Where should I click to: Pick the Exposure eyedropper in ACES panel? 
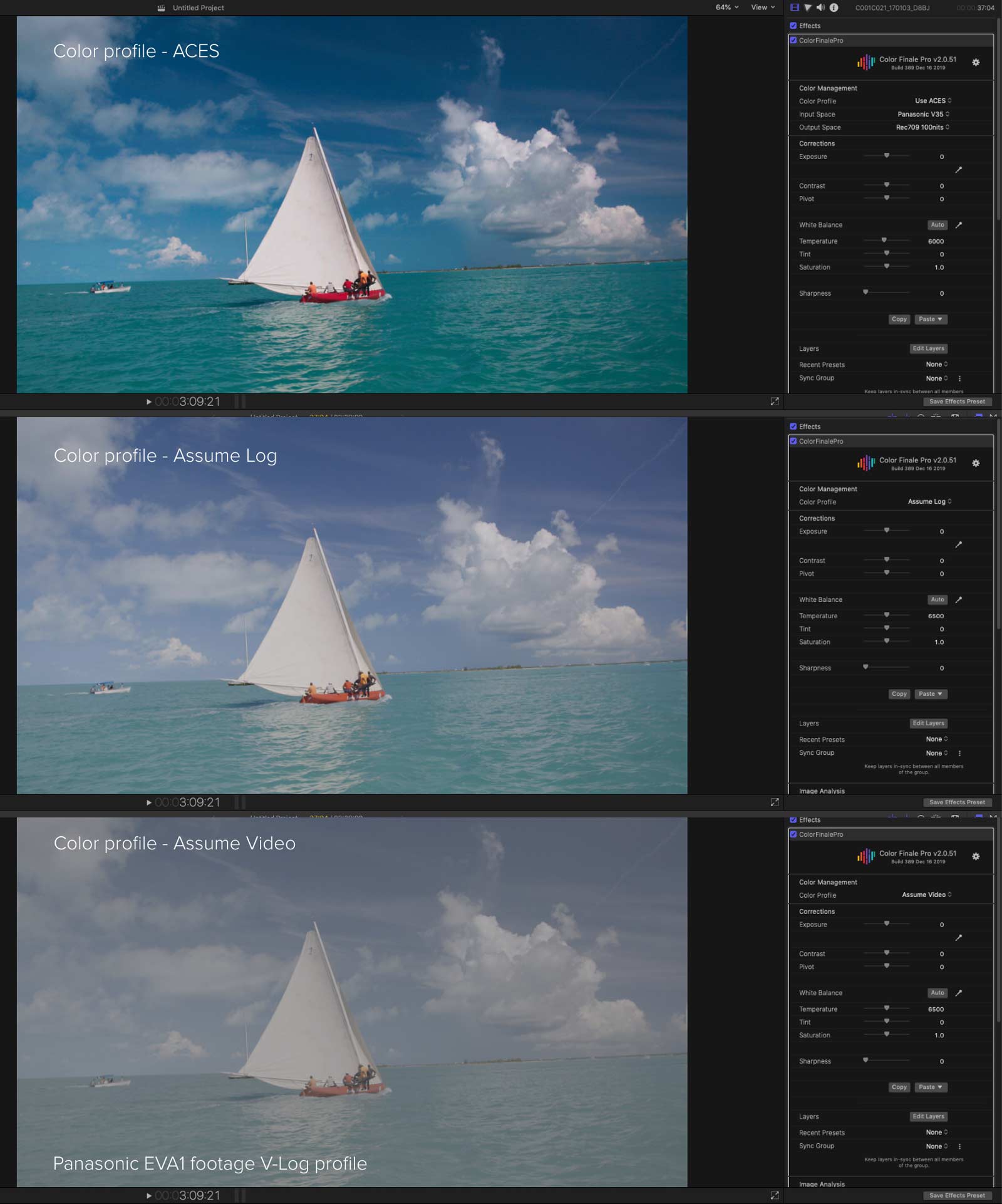[x=958, y=170]
